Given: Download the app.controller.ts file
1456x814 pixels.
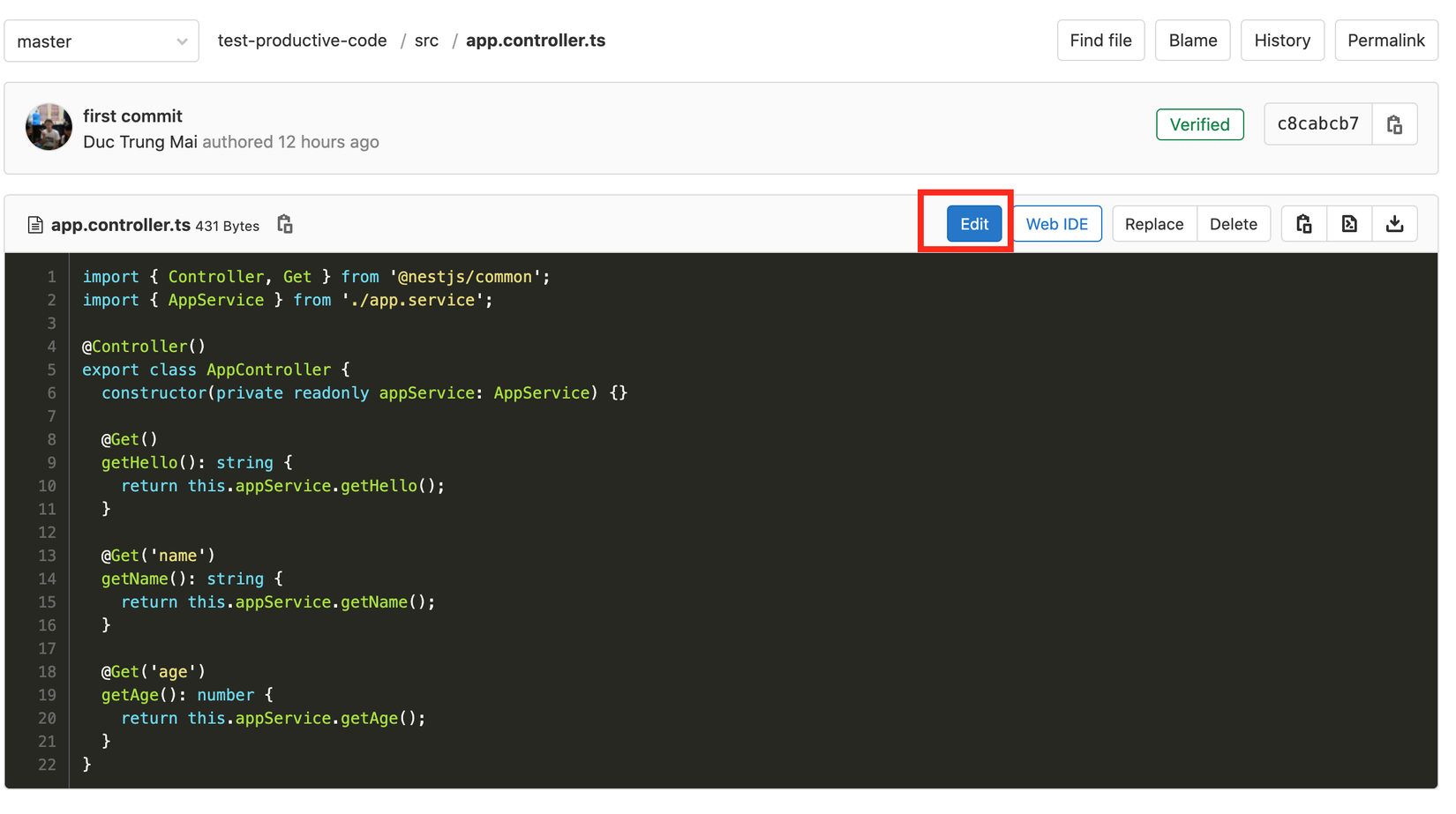Looking at the screenshot, I should (x=1394, y=224).
